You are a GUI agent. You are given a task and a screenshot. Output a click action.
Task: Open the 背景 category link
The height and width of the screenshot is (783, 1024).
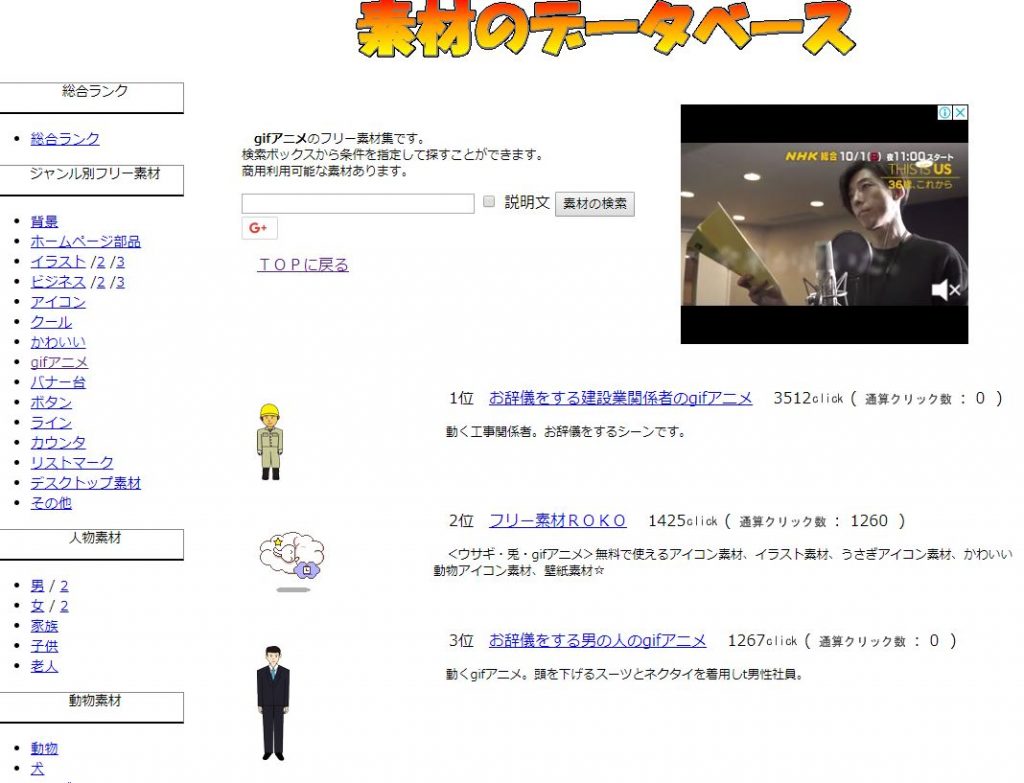point(44,221)
